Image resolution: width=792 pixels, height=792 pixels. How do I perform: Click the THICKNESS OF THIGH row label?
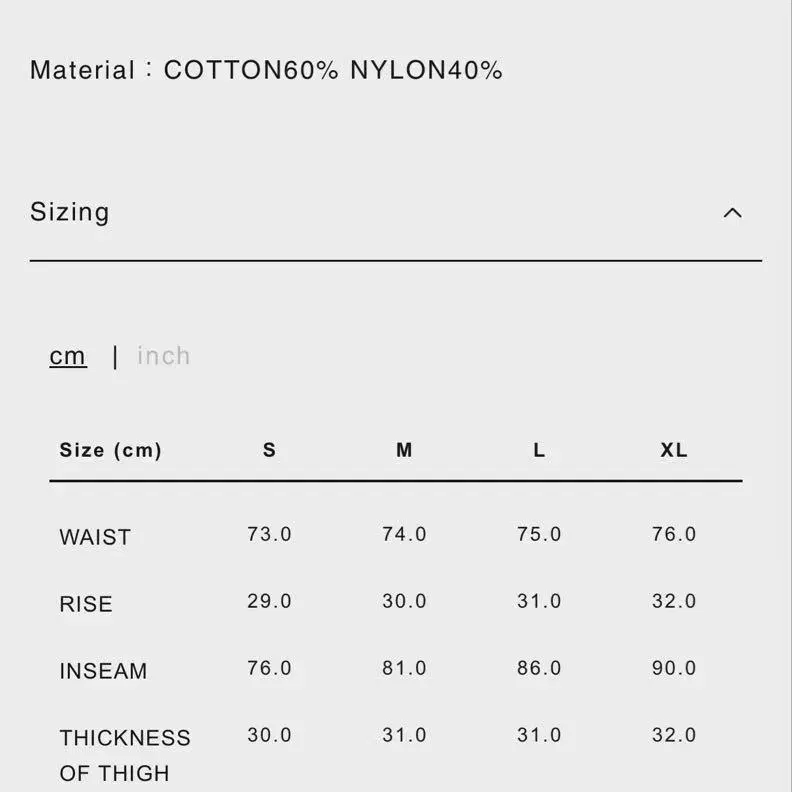coord(124,755)
